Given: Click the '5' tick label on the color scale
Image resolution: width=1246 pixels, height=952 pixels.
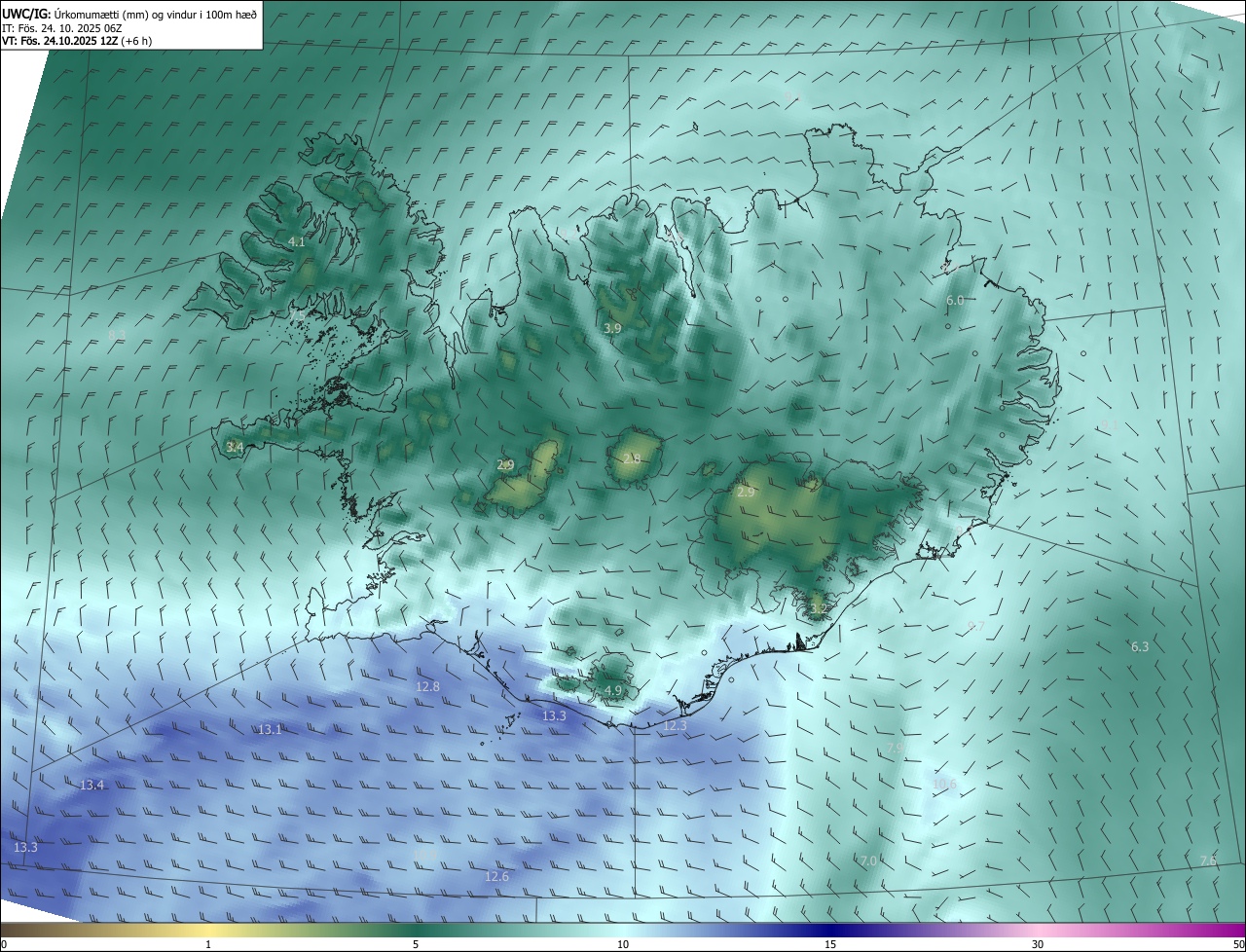Looking at the screenshot, I should pyautogui.click(x=416, y=944).
